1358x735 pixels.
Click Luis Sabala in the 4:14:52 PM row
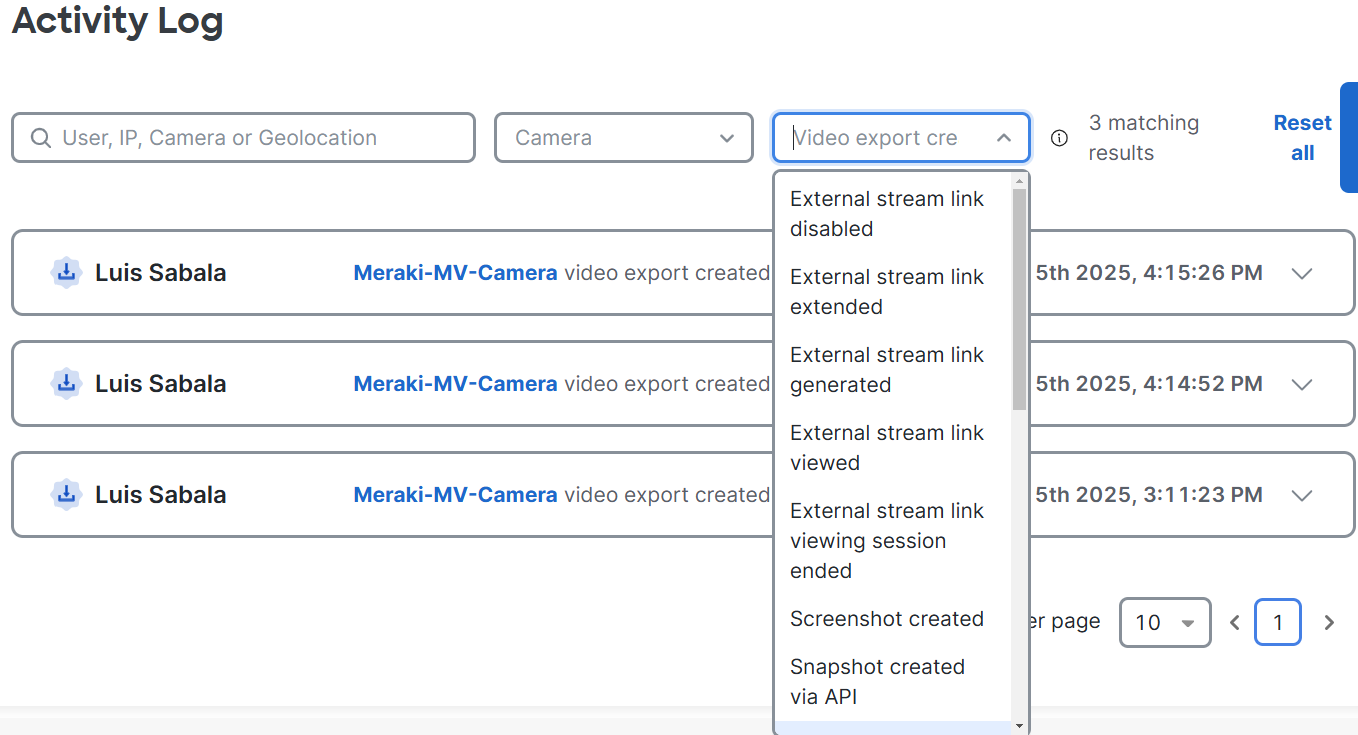[x=160, y=384]
